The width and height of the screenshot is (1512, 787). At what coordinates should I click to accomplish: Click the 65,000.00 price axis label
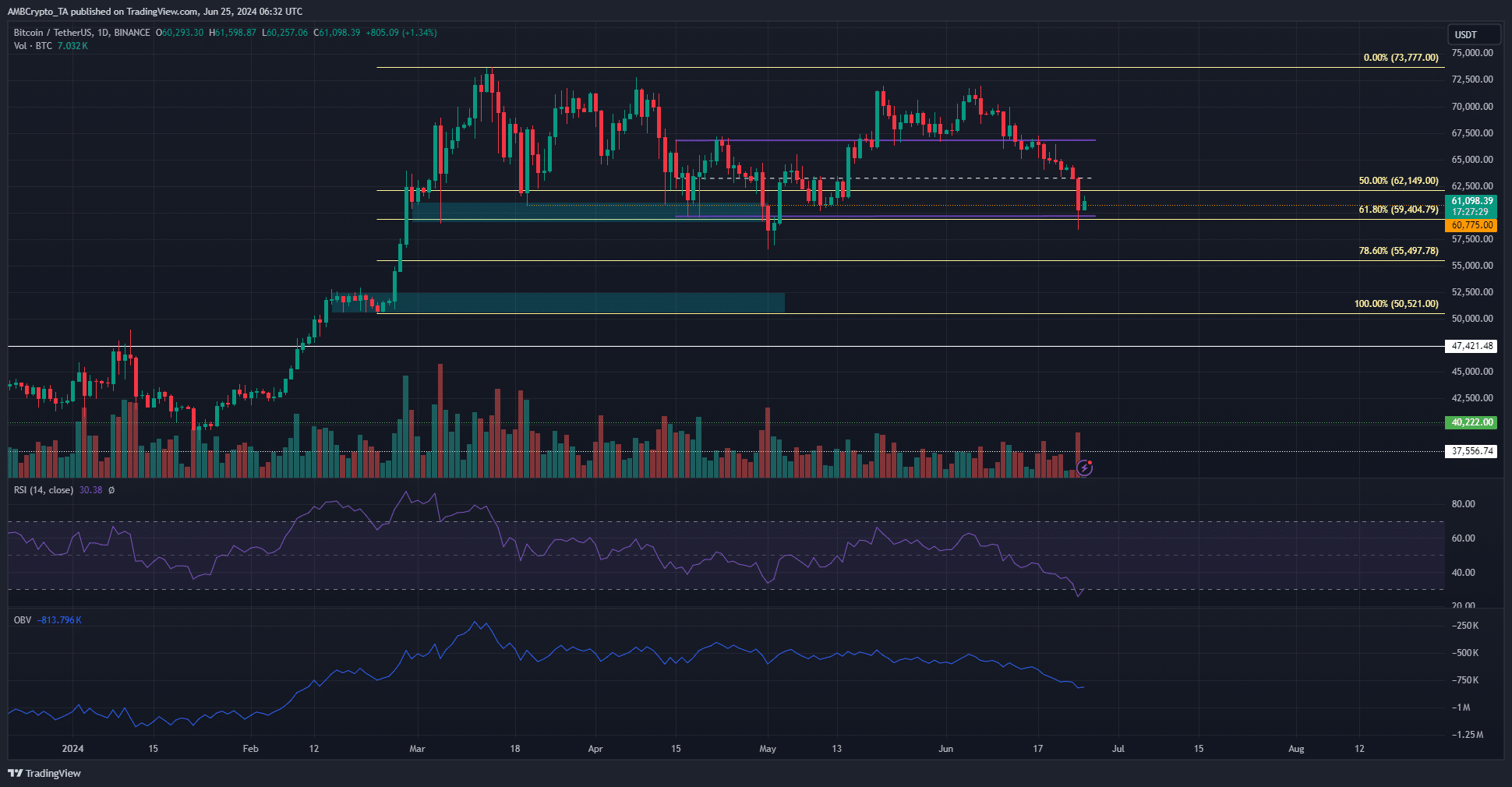[1472, 160]
